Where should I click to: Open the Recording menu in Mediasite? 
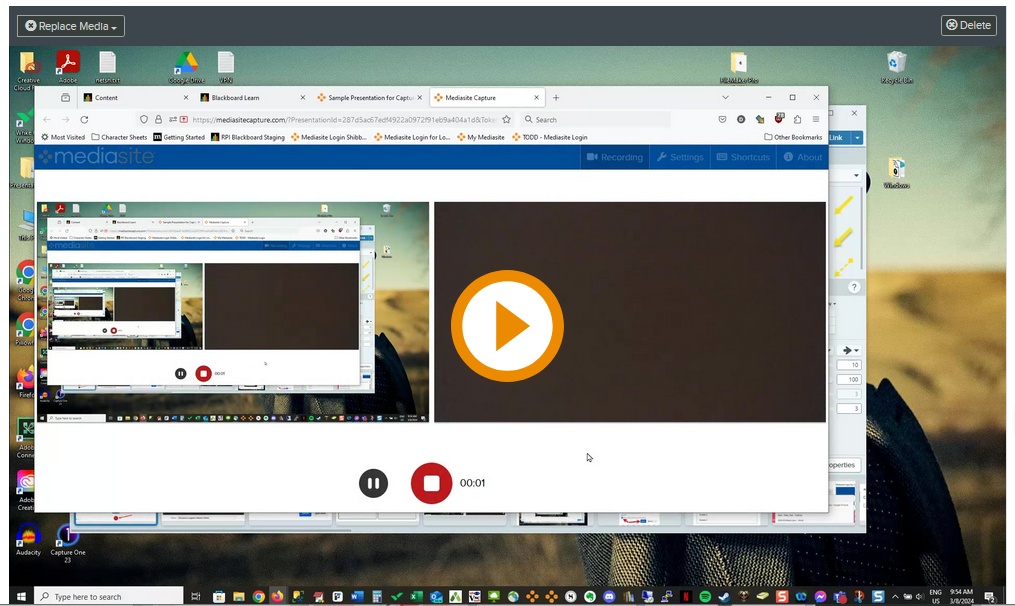pyautogui.click(x=615, y=157)
